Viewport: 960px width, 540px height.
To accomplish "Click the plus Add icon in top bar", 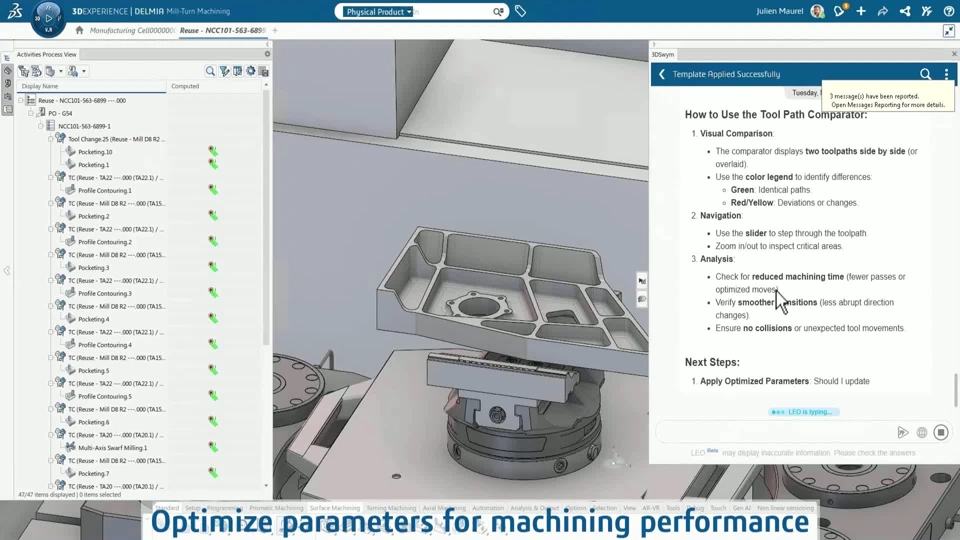I will [x=861, y=11].
